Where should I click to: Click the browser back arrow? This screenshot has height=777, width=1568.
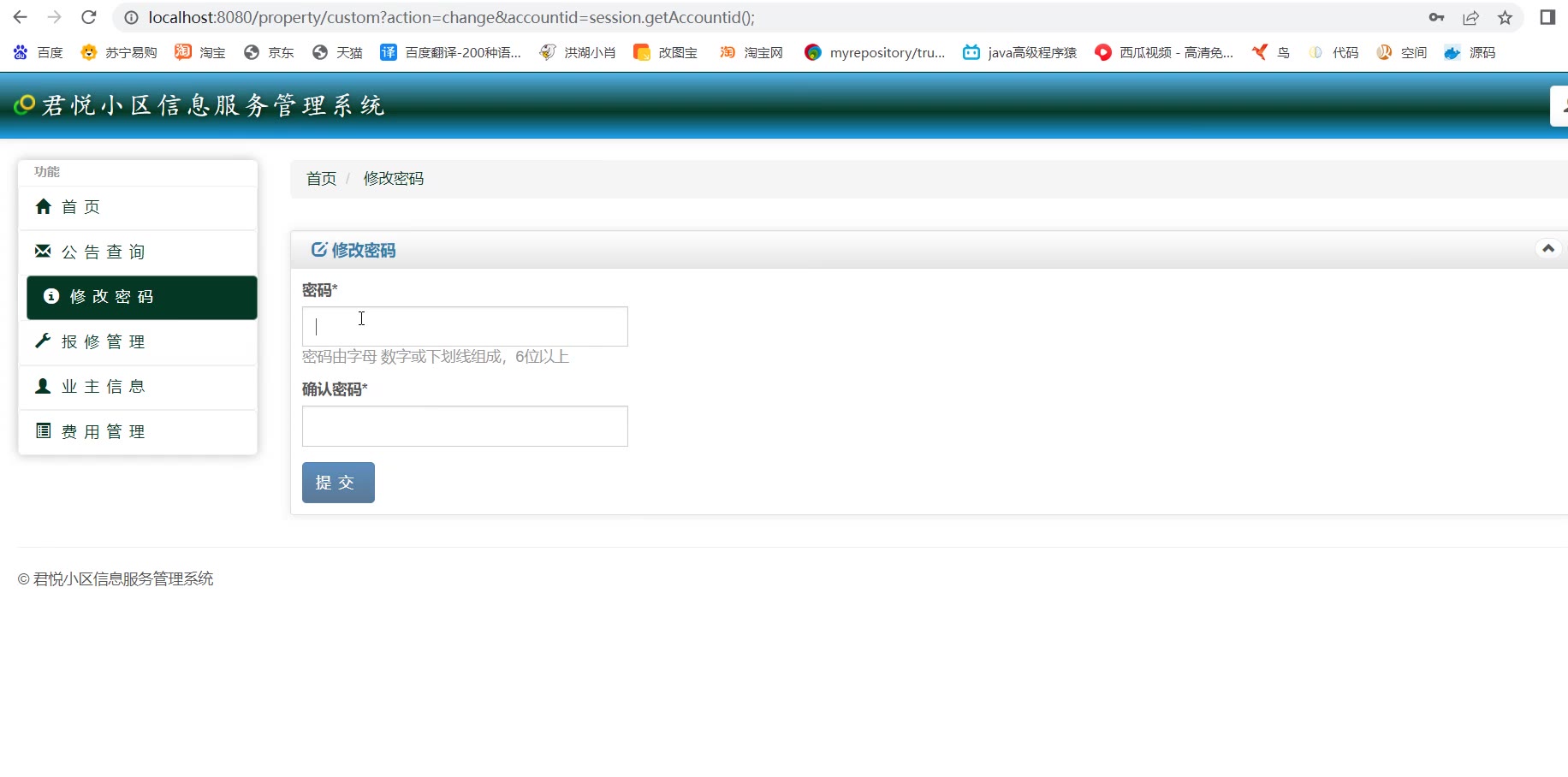(21, 17)
